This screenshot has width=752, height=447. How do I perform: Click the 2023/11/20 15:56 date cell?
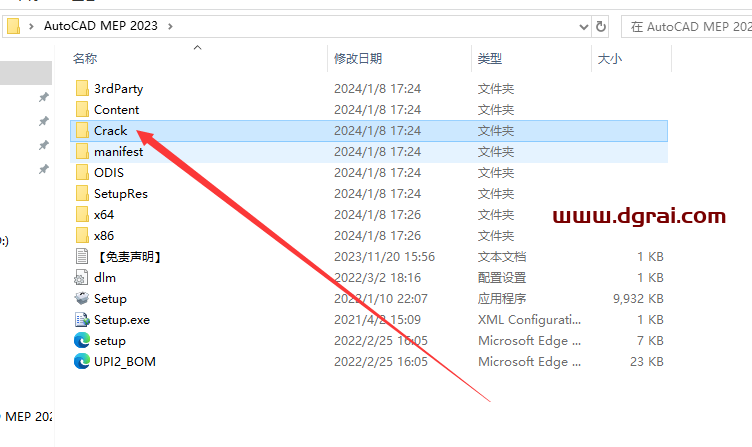(385, 257)
